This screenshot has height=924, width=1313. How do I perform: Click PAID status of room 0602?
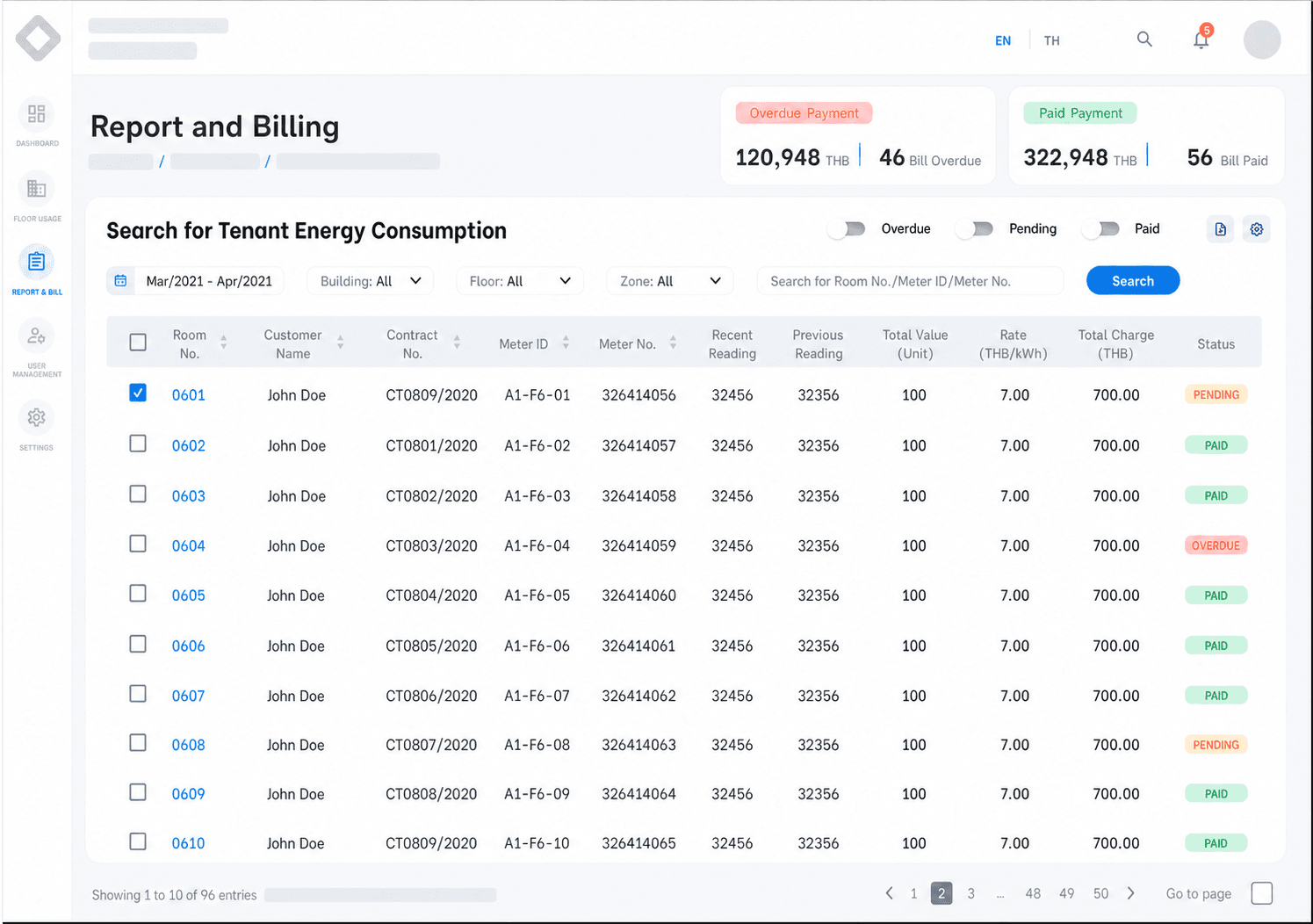tap(1216, 445)
